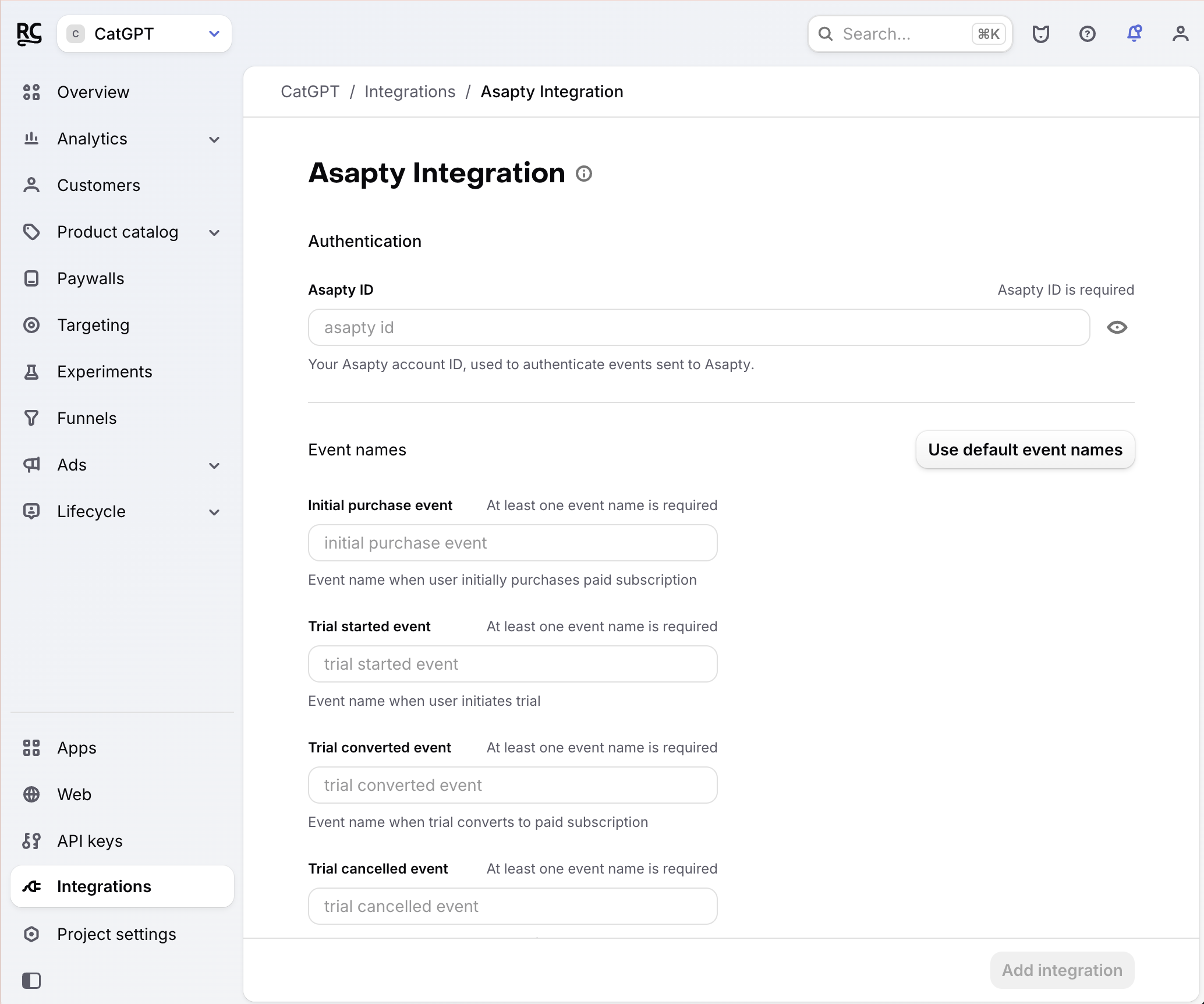Click the 'Asapty ID is required' message

[1066, 289]
